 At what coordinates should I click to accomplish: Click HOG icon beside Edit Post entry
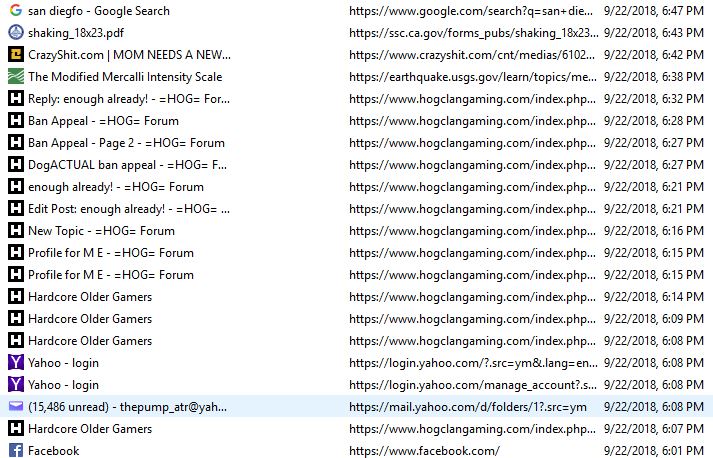(x=16, y=208)
